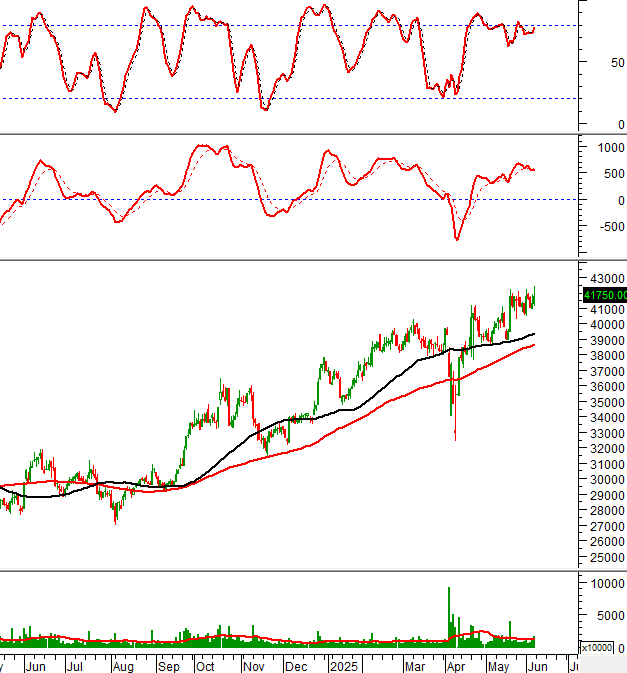Click the 35000 price axis label
627x673 pixels.
tap(603, 402)
